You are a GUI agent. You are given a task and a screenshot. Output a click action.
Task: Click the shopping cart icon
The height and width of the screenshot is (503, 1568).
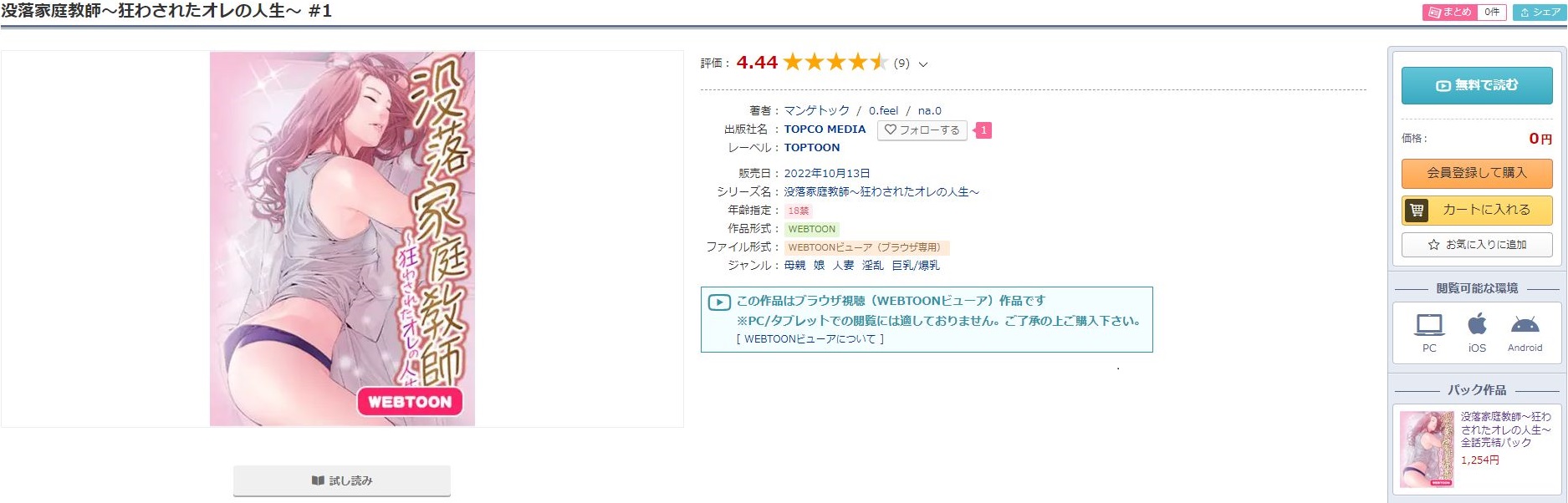[x=1417, y=211]
